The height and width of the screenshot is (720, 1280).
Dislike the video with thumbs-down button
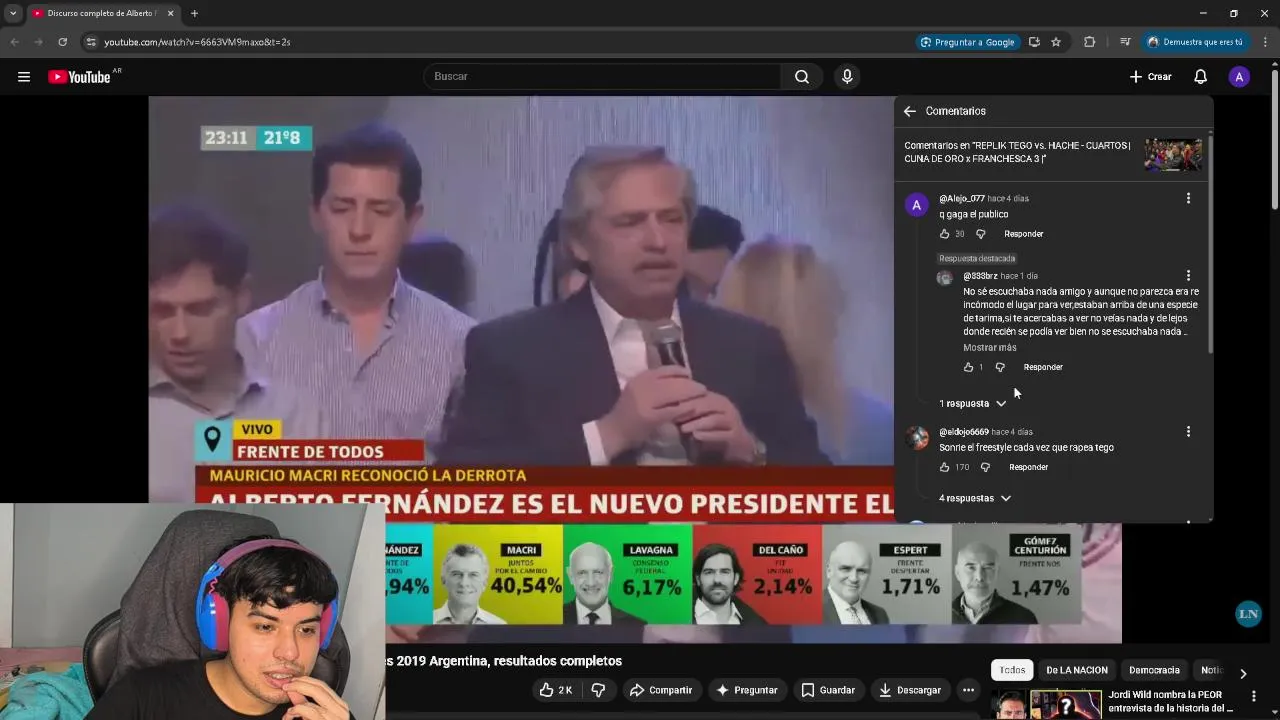pyautogui.click(x=598, y=690)
